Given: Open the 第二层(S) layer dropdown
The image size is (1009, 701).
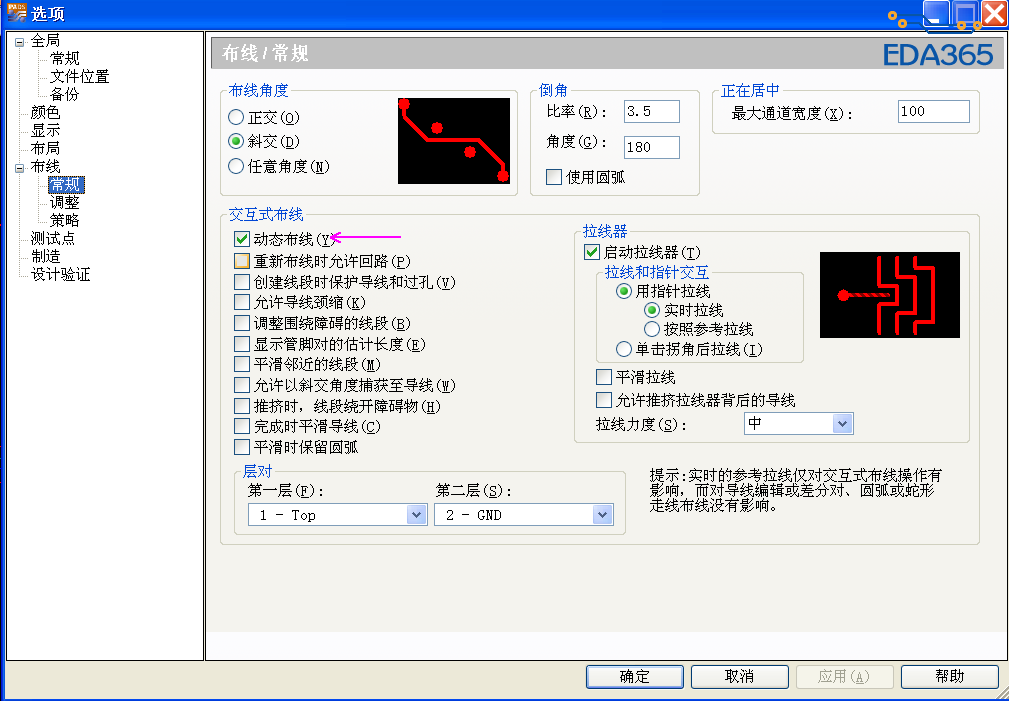Looking at the screenshot, I should tap(523, 515).
